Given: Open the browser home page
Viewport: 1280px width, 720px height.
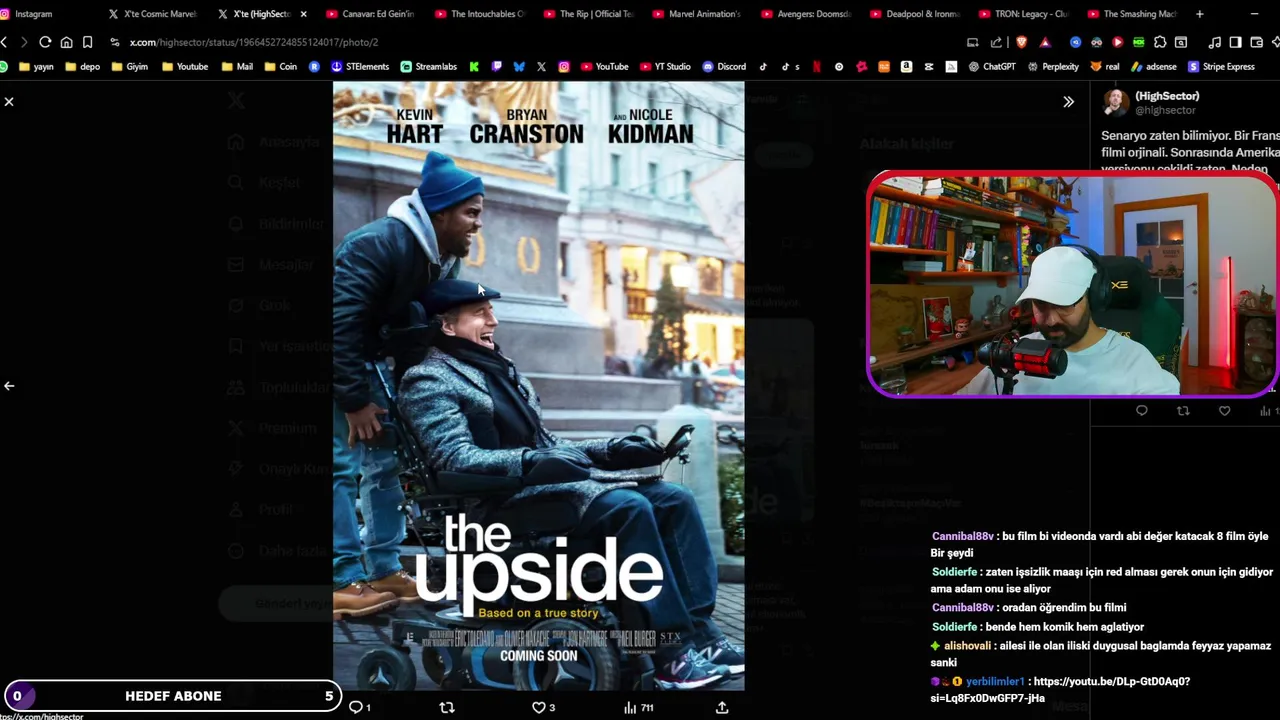Looking at the screenshot, I should tap(66, 42).
